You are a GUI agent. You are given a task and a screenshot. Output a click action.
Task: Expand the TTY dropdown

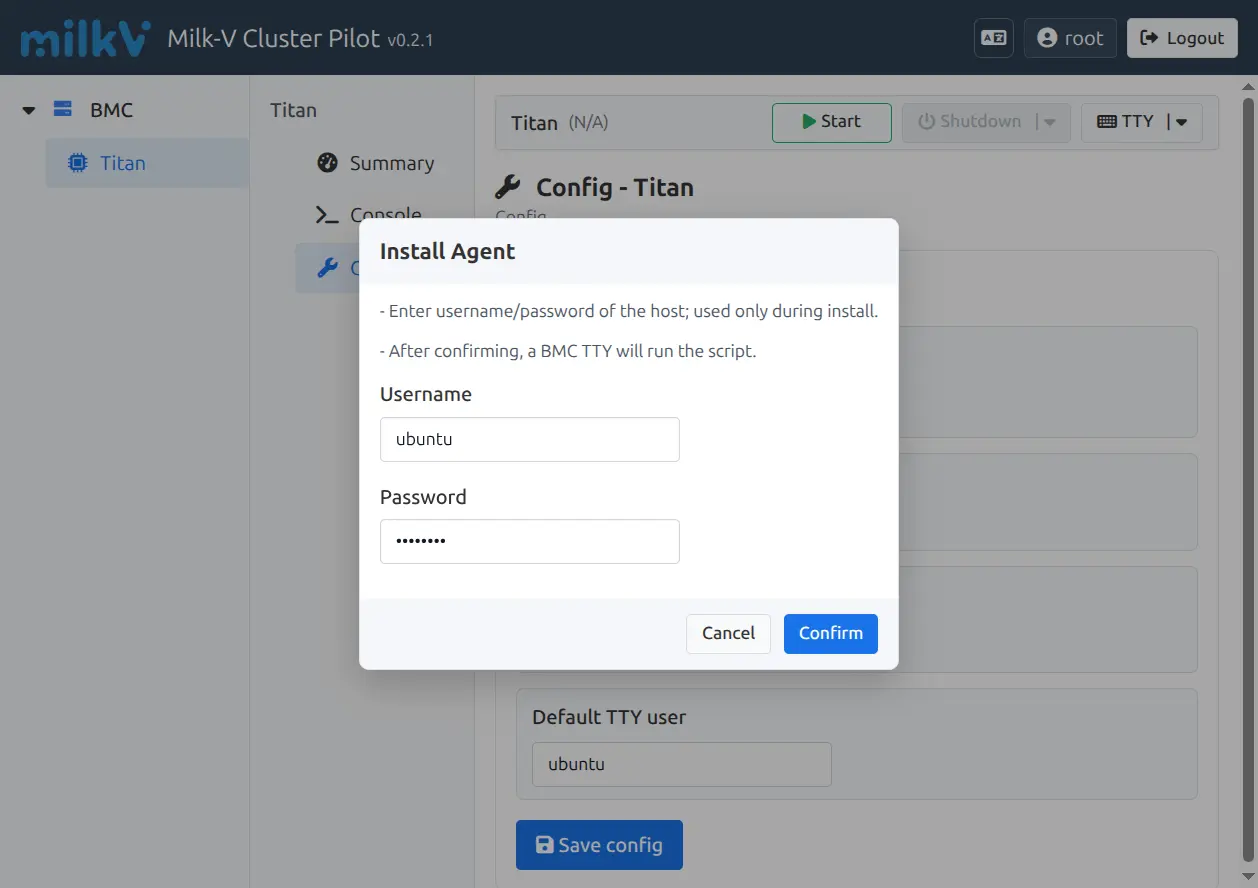1180,122
